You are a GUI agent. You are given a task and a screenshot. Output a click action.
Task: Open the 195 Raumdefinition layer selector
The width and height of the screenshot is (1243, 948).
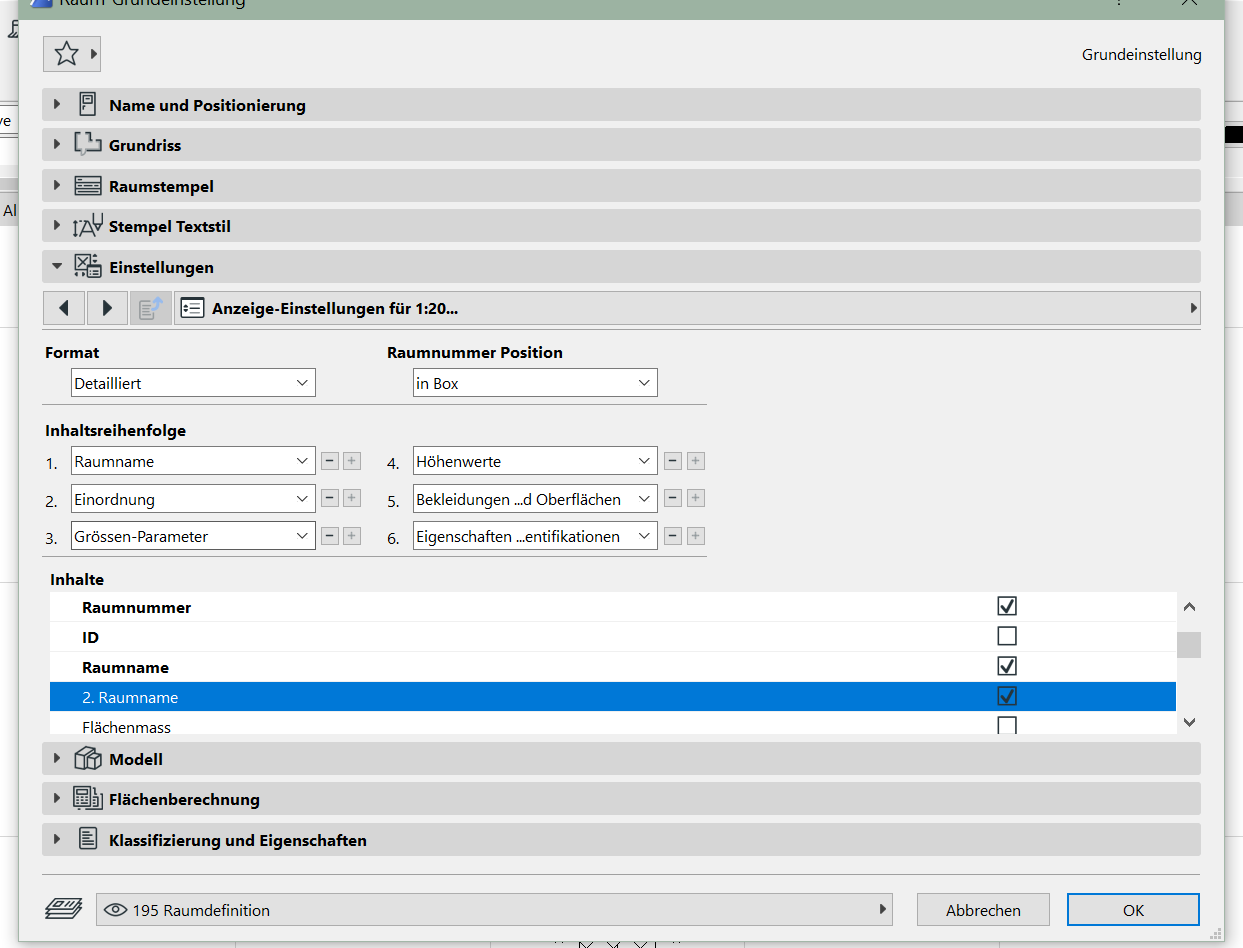click(494, 910)
